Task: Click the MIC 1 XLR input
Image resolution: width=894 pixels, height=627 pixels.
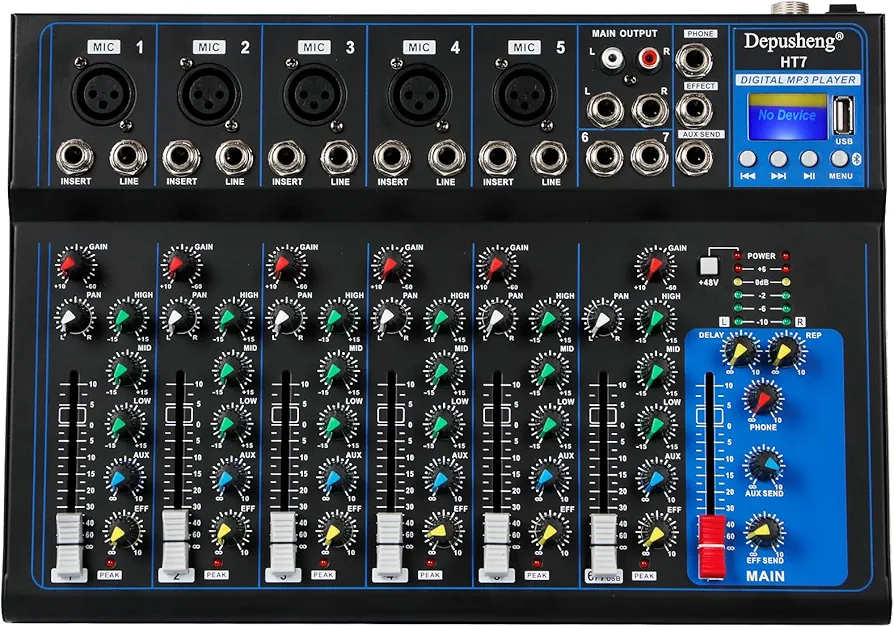Action: 103,93
